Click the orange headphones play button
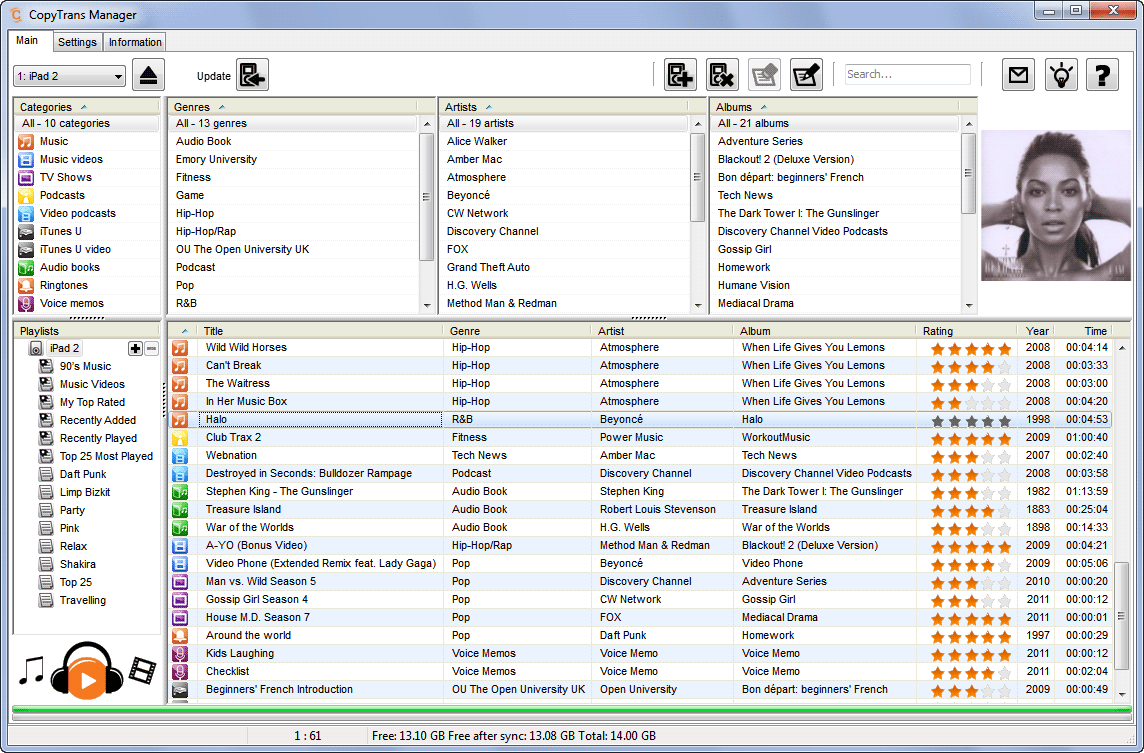The height and width of the screenshot is (753, 1144). pyautogui.click(x=88, y=671)
